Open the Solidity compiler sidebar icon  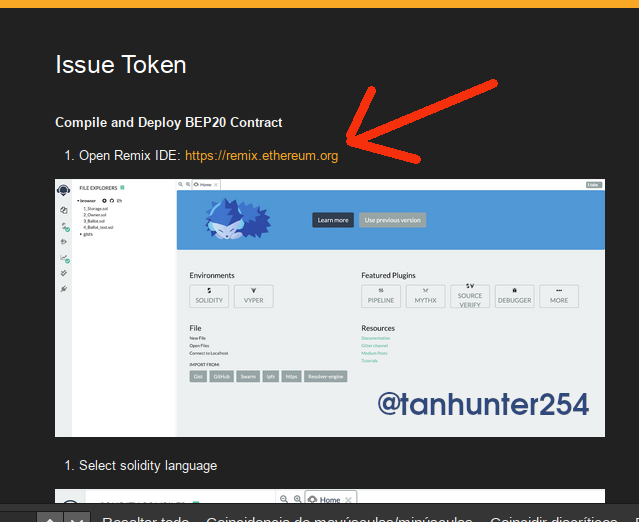[x=64, y=227]
